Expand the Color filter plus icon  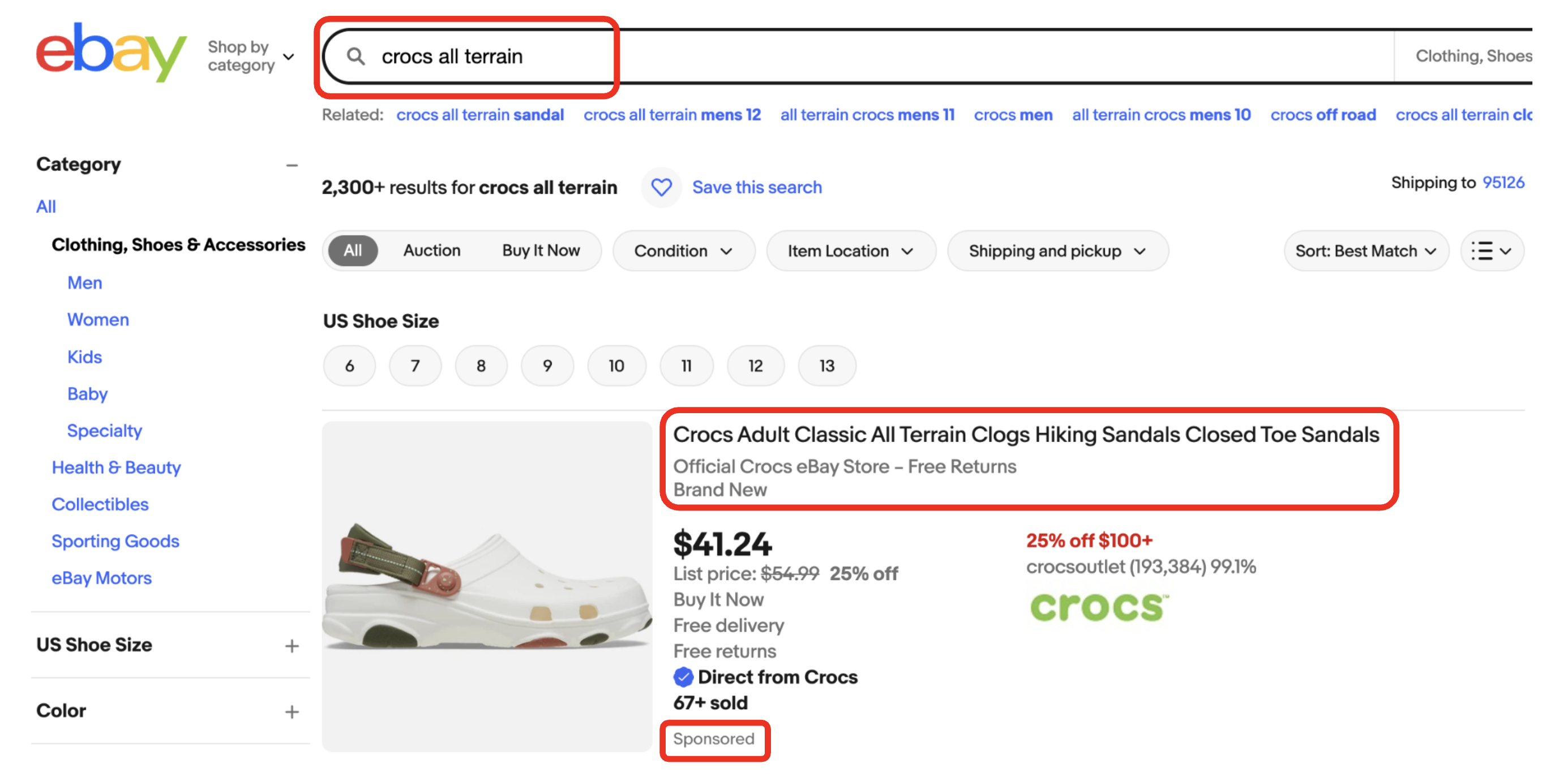coord(292,711)
